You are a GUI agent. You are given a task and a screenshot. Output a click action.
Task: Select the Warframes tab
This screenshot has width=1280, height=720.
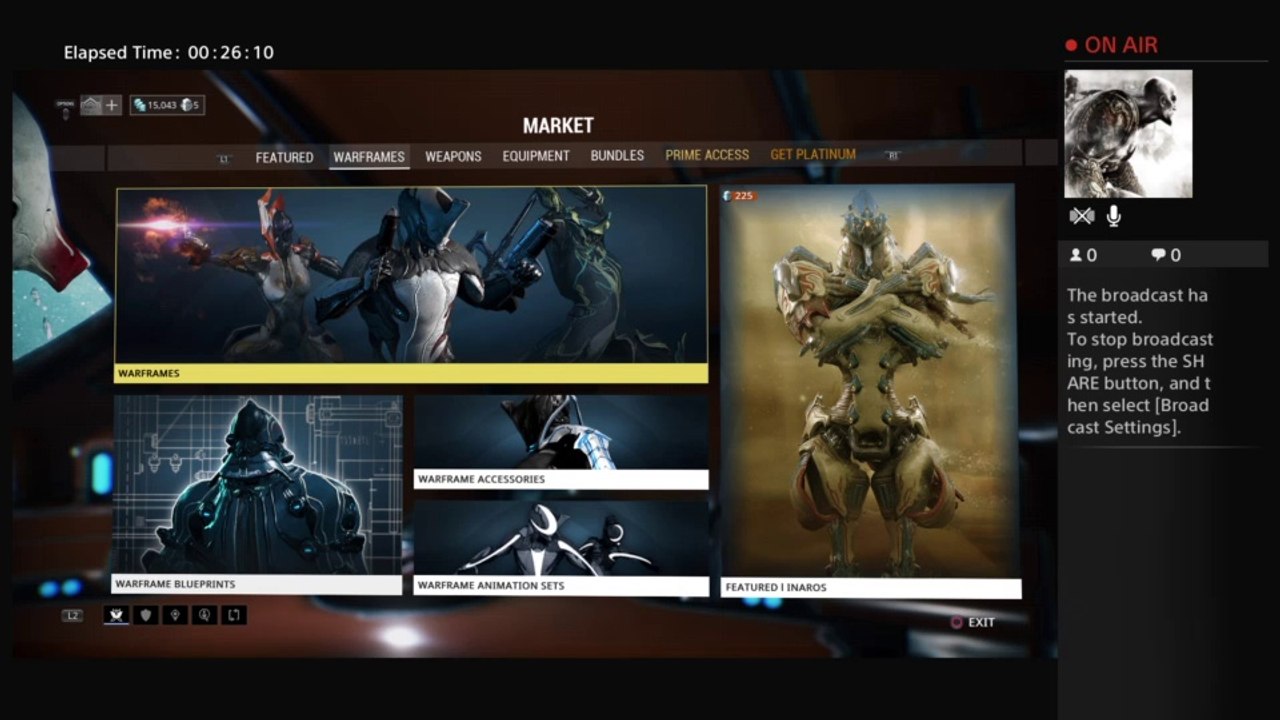point(369,157)
